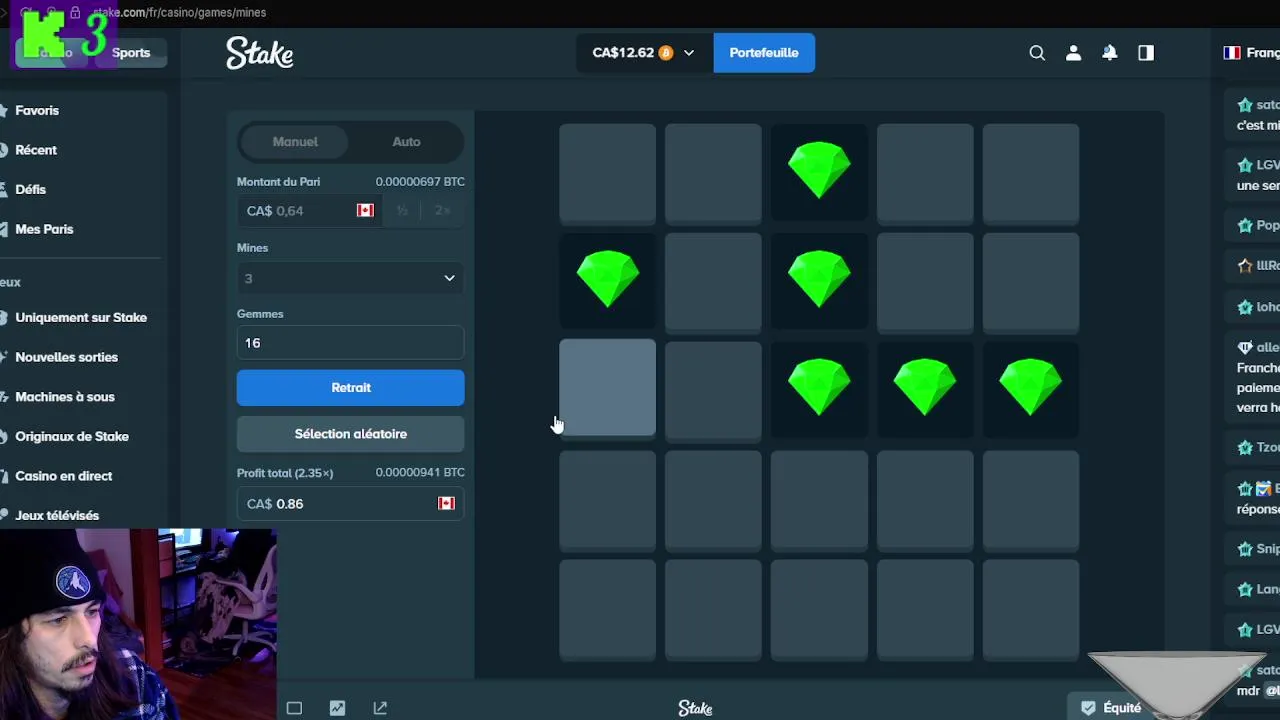Viewport: 1280px width, 720px height.
Task: Click the double bet 2× button
Action: (x=442, y=210)
